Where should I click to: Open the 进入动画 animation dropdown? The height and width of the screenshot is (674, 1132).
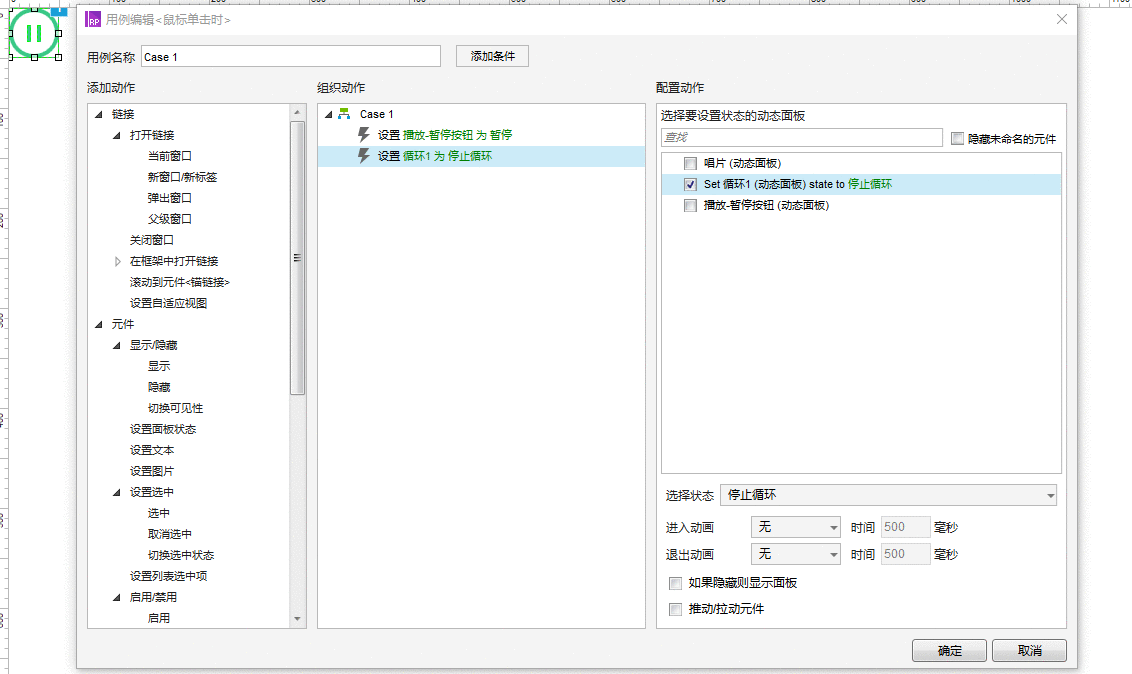796,528
